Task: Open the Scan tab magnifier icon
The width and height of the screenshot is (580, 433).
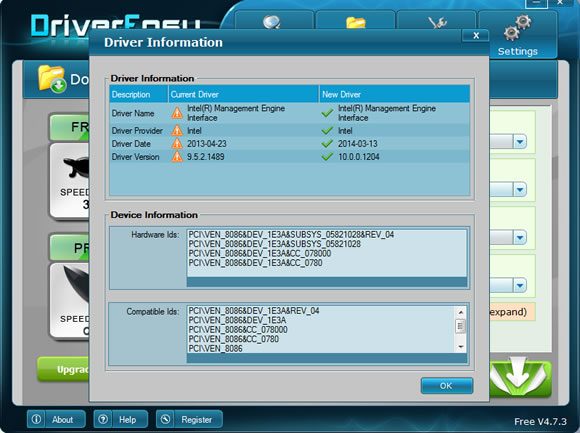Action: [x=272, y=22]
